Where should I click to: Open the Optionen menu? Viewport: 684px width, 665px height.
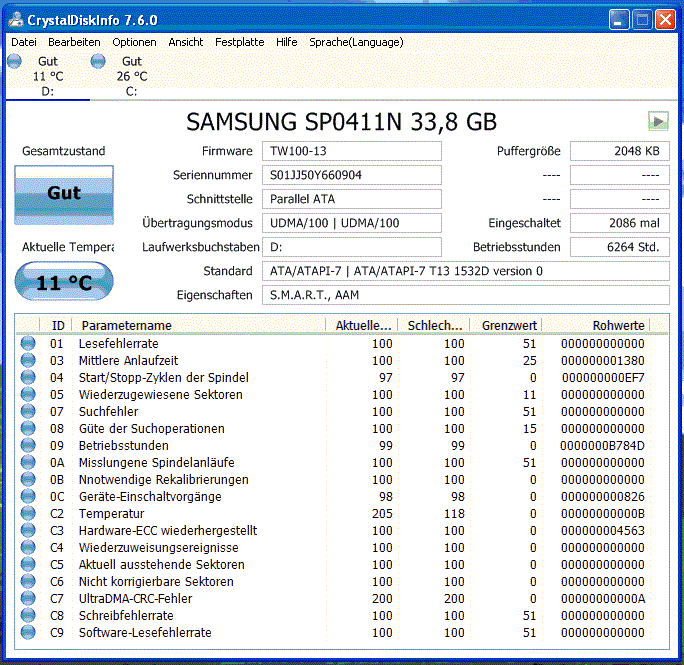[134, 42]
